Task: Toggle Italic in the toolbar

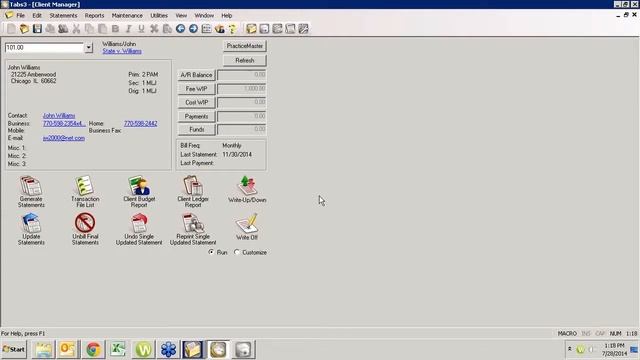Action: (x=129, y=29)
